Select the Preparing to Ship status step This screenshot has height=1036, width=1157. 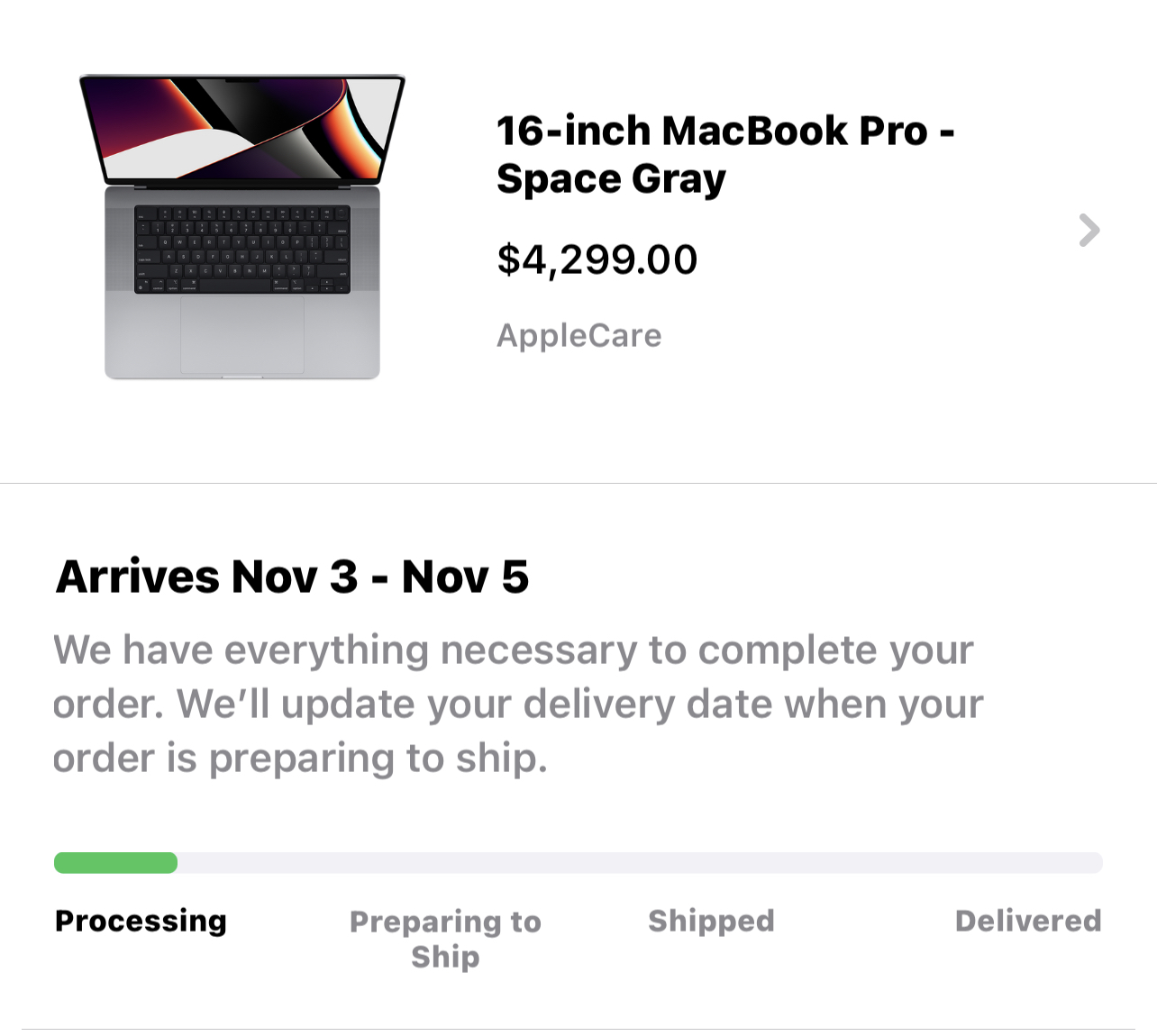tap(445, 939)
